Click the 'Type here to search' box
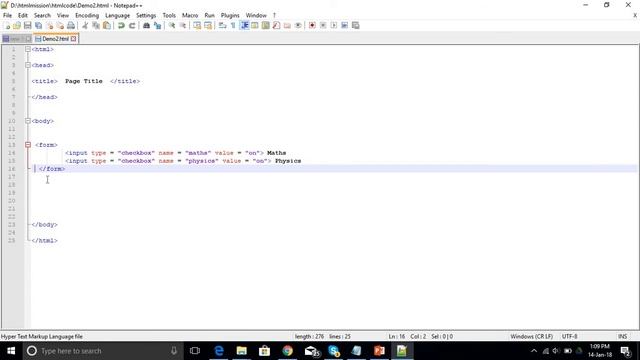 tap(102, 351)
